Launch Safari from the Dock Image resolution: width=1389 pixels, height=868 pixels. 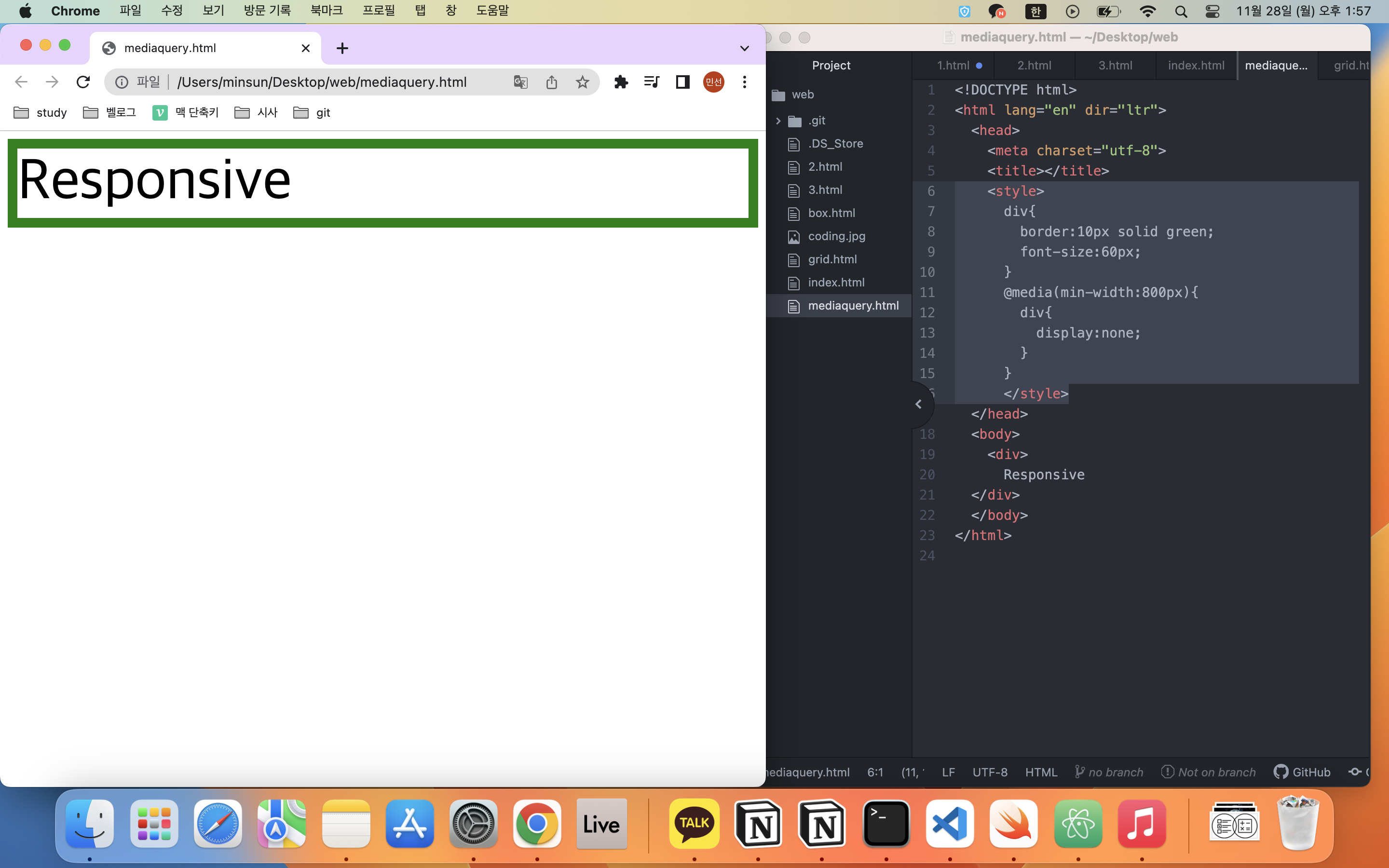(x=218, y=824)
